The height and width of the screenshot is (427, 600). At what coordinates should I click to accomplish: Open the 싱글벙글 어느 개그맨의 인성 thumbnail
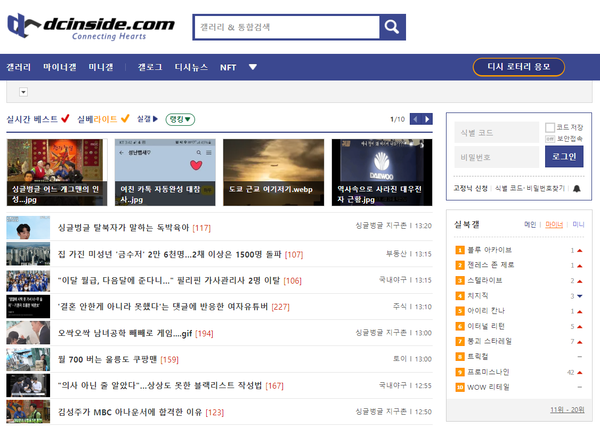pos(57,172)
